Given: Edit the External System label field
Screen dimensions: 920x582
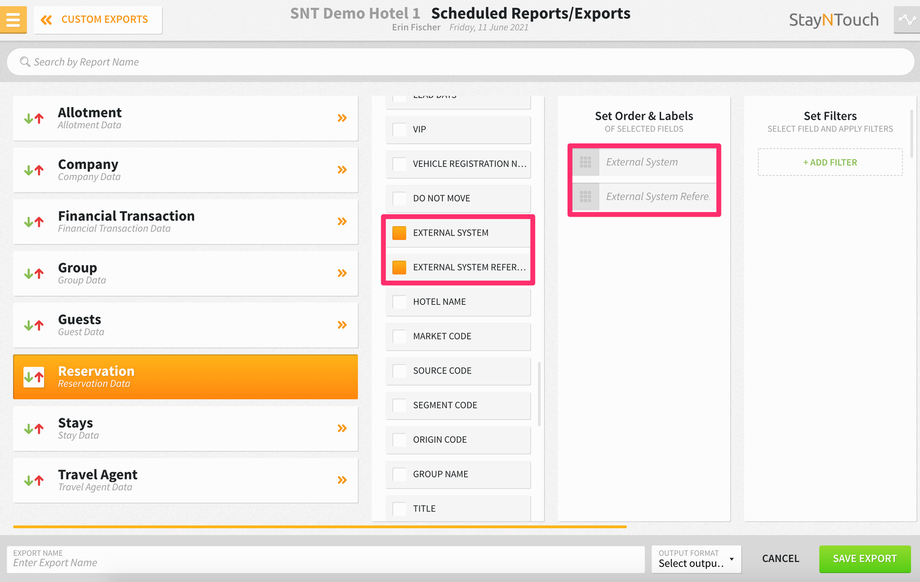Looking at the screenshot, I should click(x=657, y=162).
